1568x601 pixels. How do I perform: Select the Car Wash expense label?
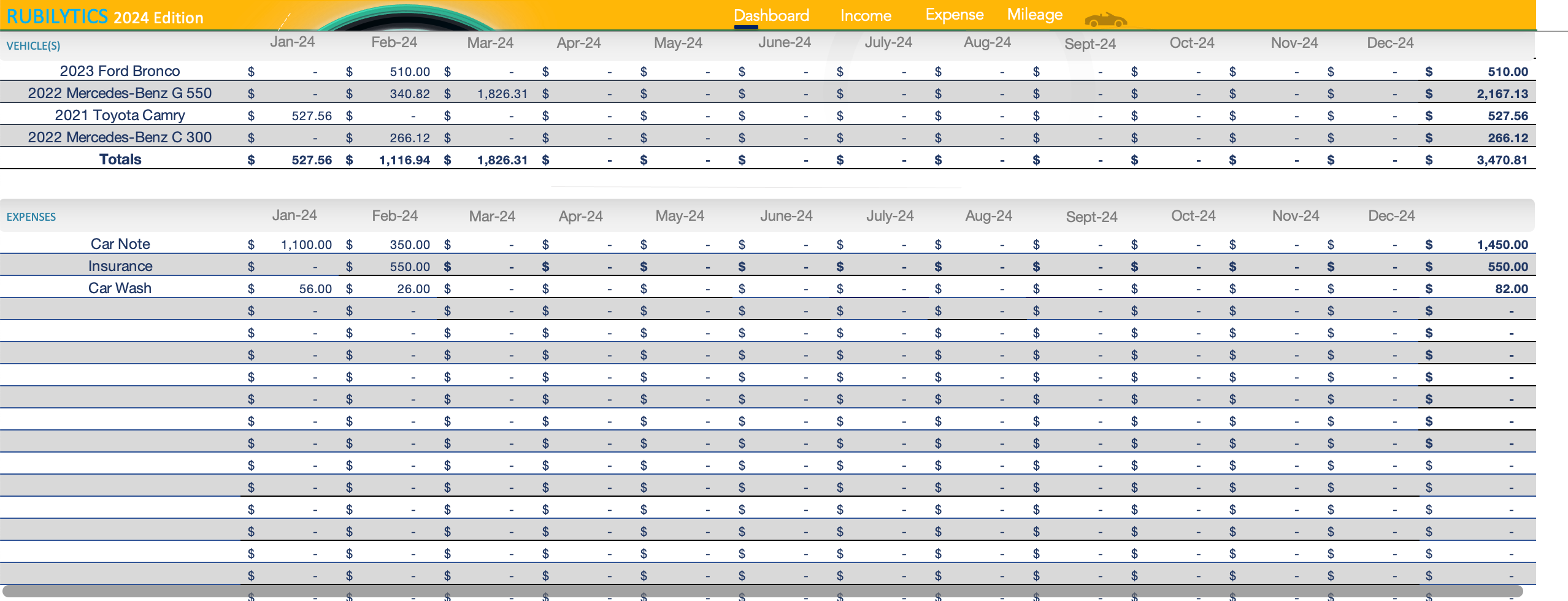tap(120, 288)
